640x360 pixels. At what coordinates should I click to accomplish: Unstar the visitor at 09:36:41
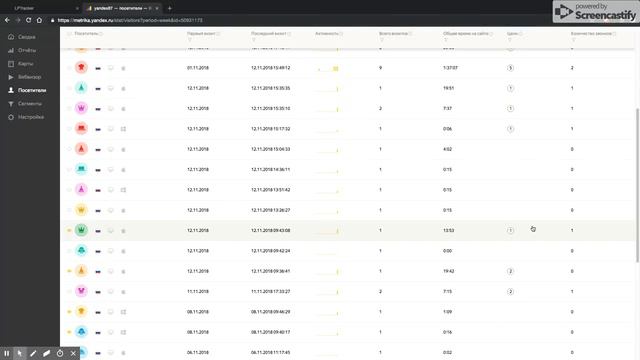[69, 271]
